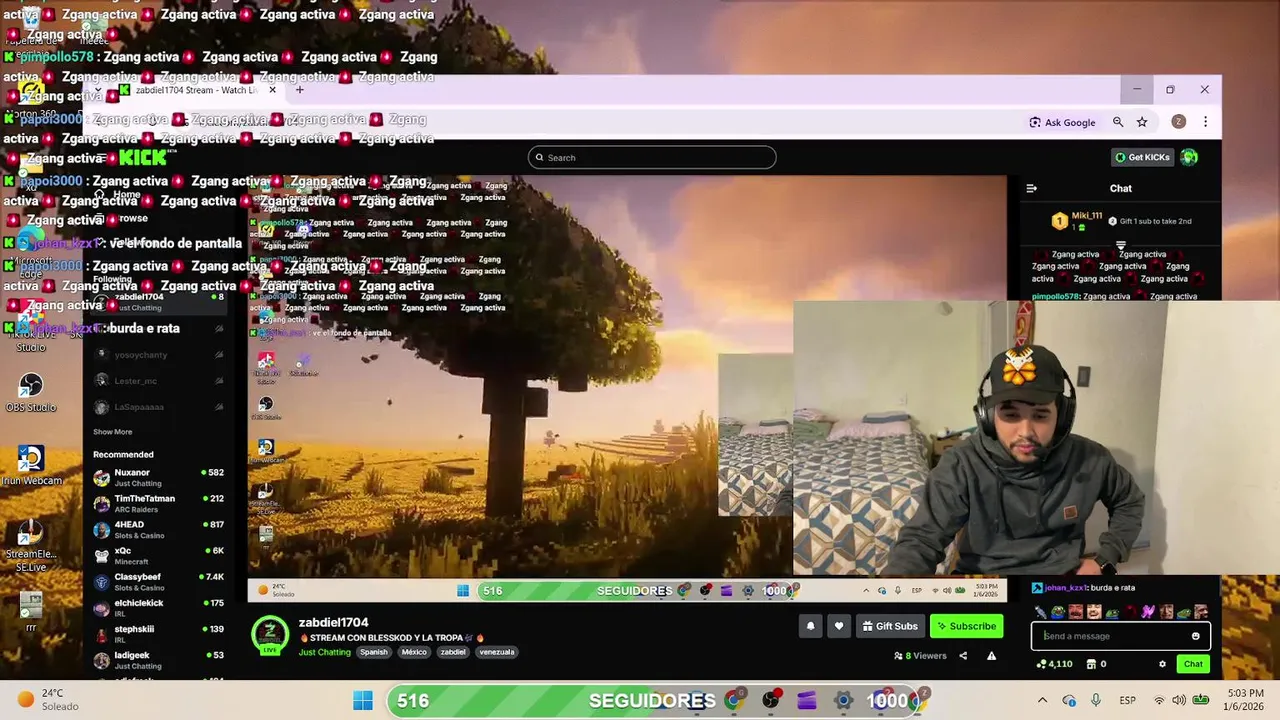Click the 8 Viewers count
Image resolution: width=1280 pixels, height=720 pixels.
920,656
